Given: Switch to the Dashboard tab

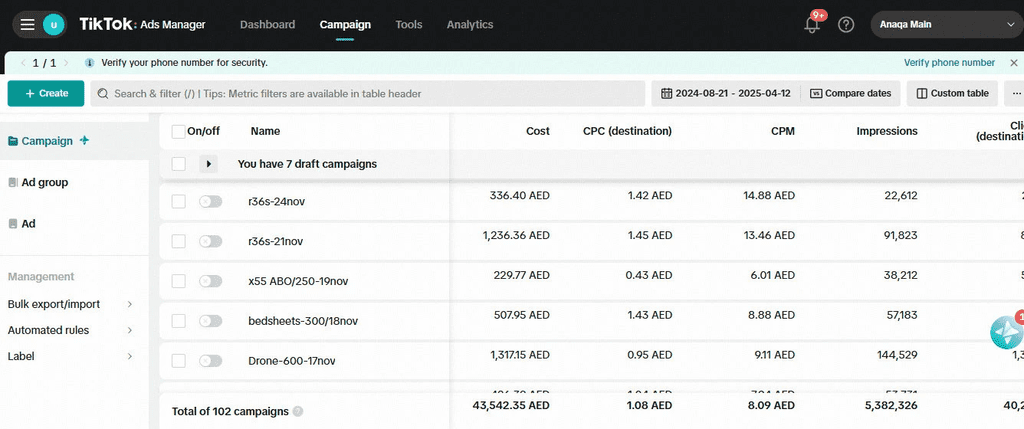Looking at the screenshot, I should point(267,24).
